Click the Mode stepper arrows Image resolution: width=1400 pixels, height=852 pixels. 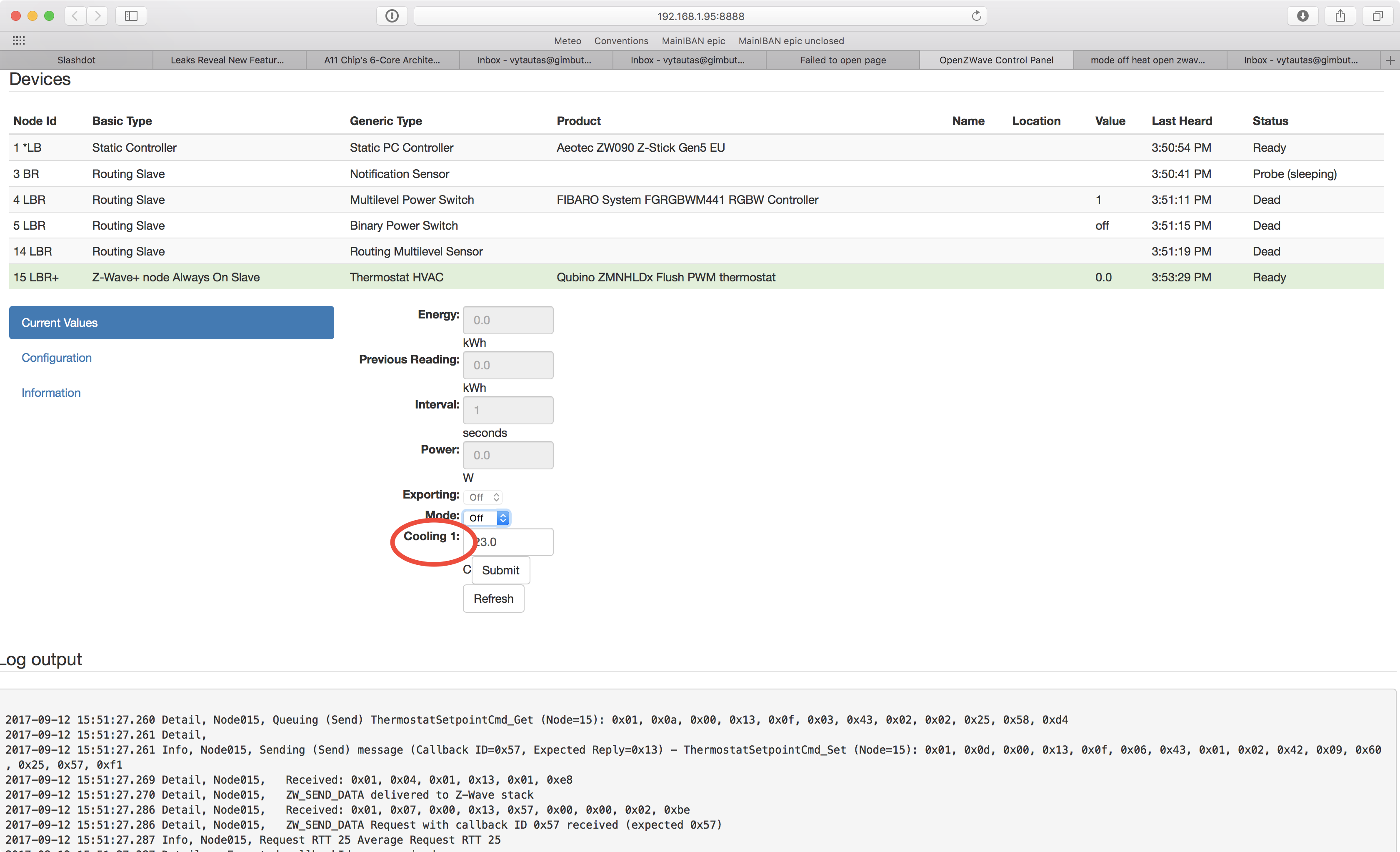(x=503, y=518)
